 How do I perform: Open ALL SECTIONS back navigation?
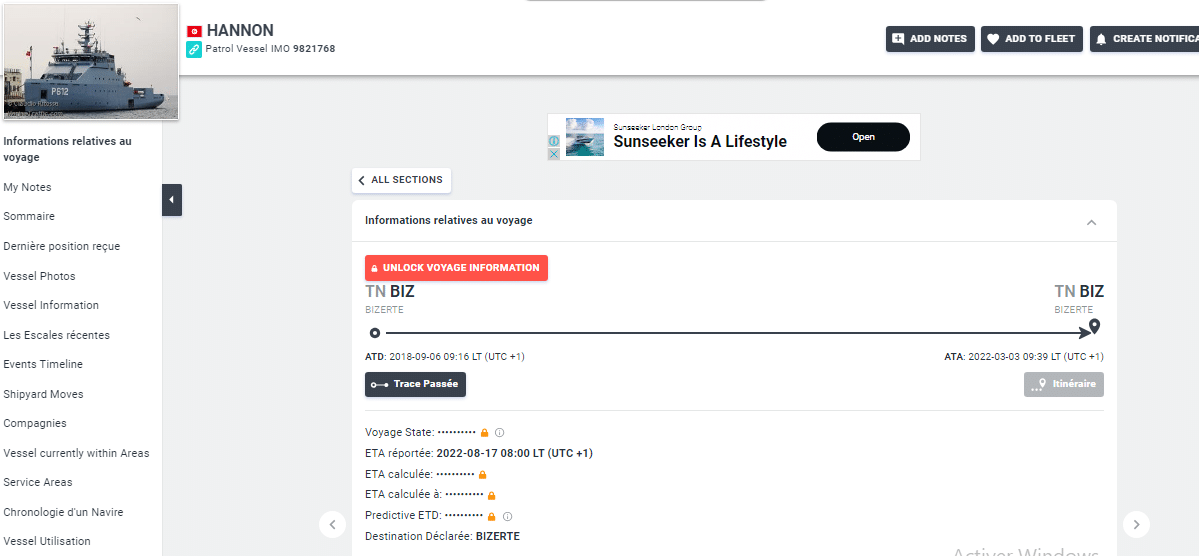pyautogui.click(x=401, y=180)
